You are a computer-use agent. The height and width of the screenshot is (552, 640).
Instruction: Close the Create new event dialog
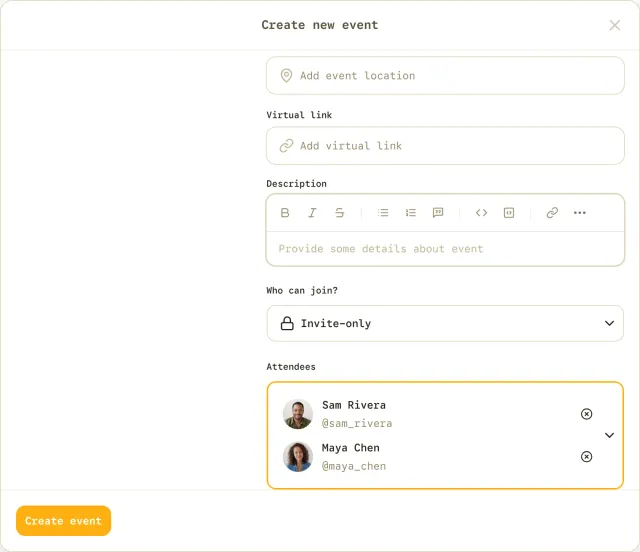point(615,25)
